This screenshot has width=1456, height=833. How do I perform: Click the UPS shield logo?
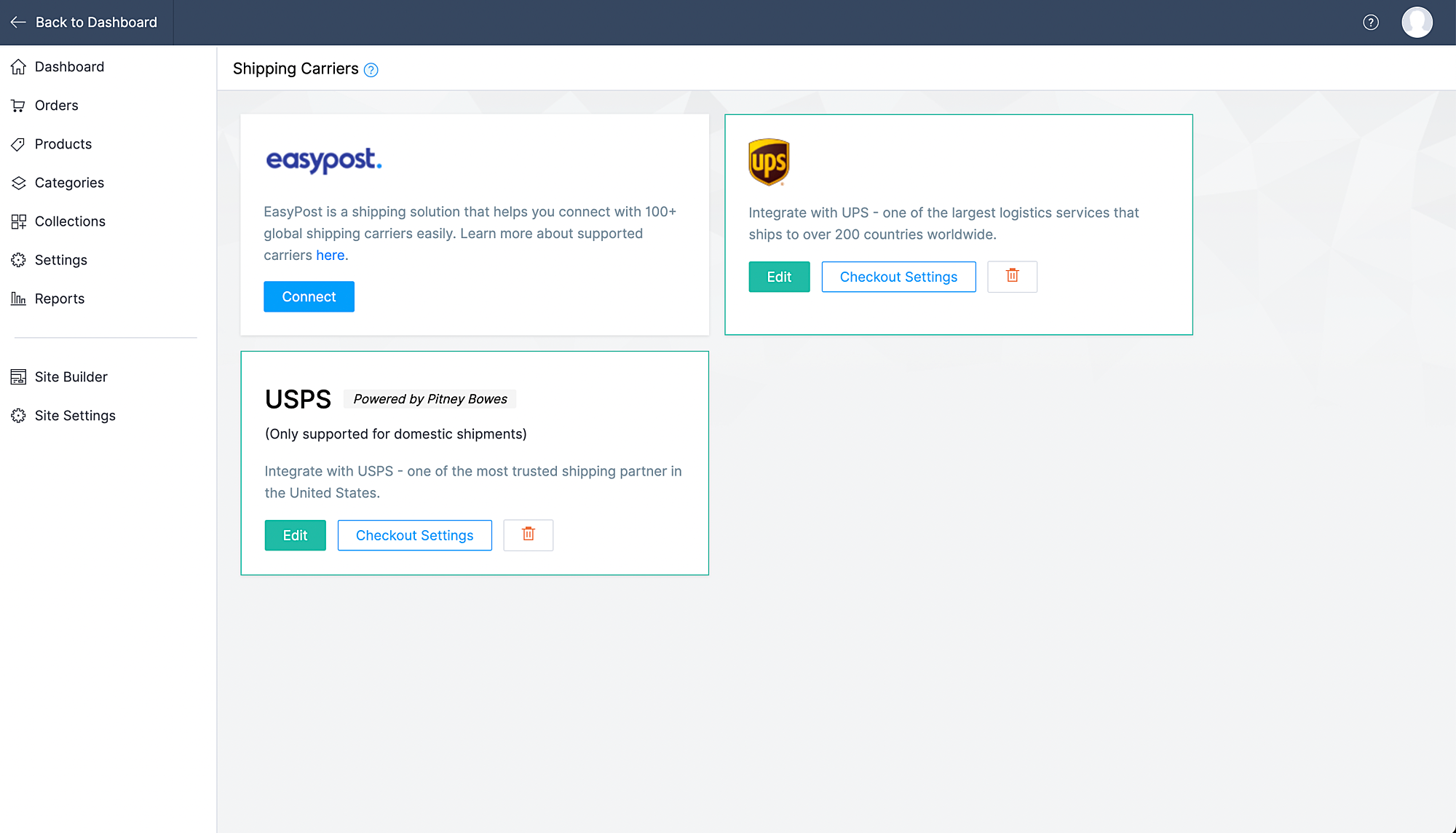pyautogui.click(x=769, y=162)
